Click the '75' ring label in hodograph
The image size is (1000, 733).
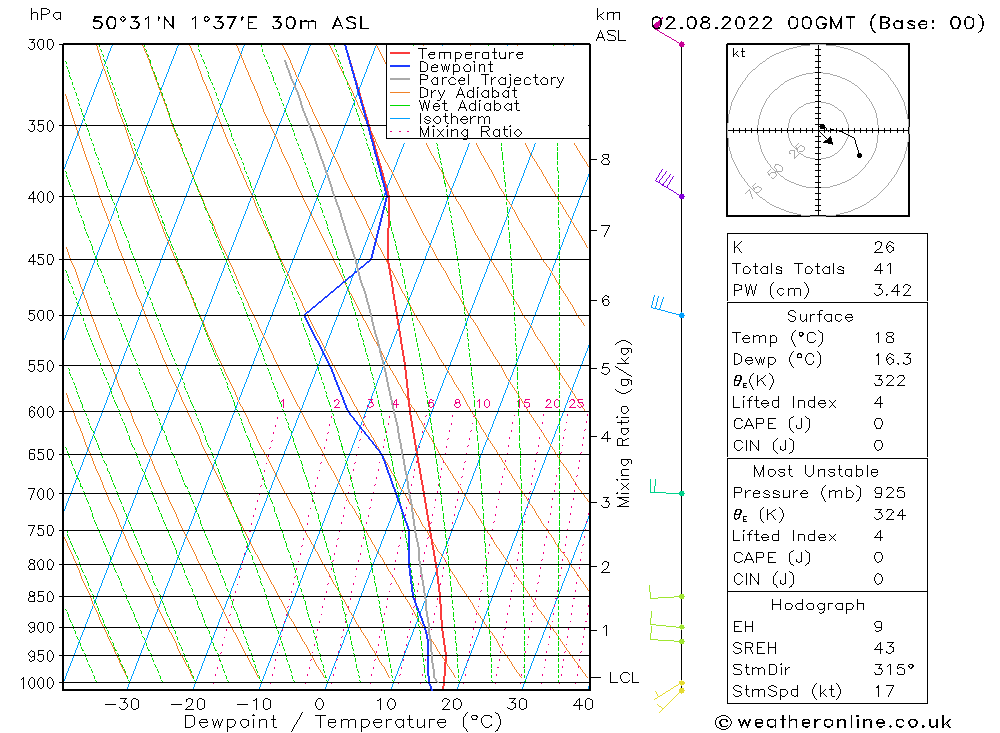pos(754,190)
